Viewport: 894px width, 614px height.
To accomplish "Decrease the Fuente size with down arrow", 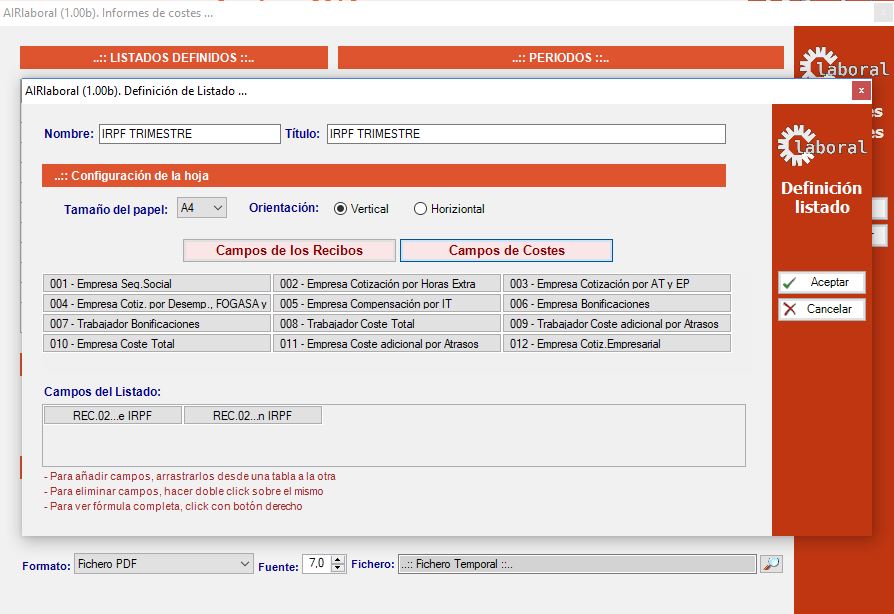I will click(x=338, y=569).
